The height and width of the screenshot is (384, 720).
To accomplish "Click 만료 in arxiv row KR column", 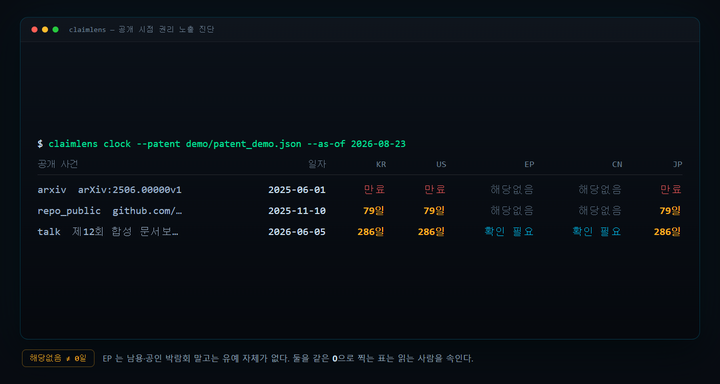I will coord(374,189).
